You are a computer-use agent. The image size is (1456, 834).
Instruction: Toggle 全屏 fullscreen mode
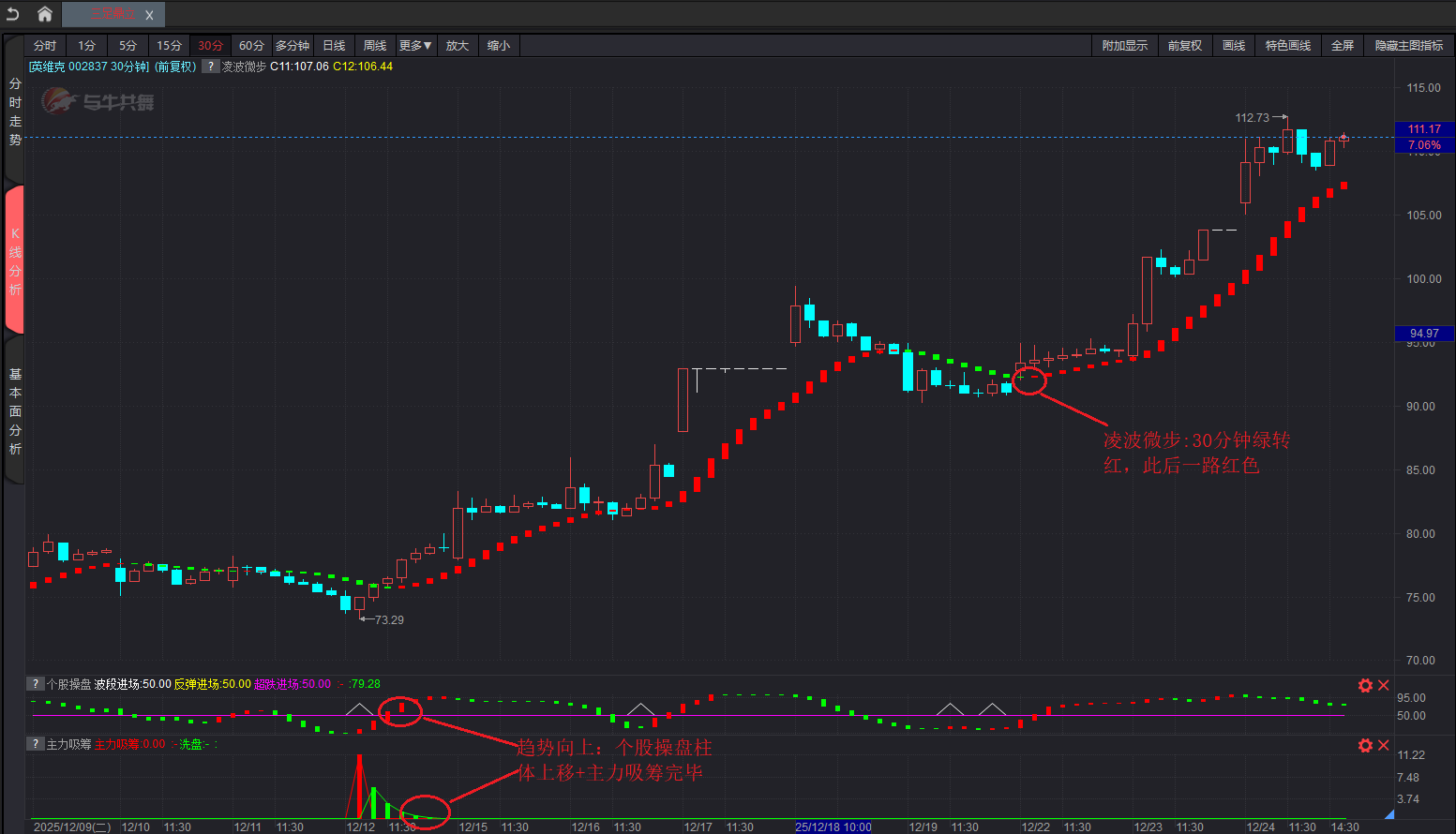1343,46
